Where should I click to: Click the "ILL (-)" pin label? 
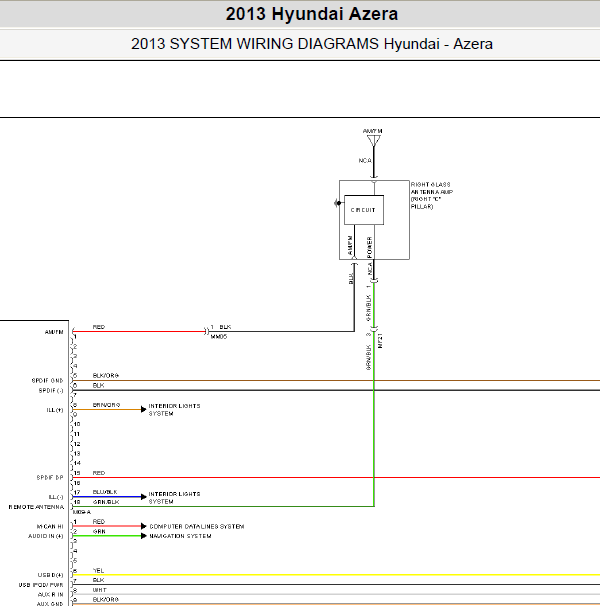click(x=56, y=497)
